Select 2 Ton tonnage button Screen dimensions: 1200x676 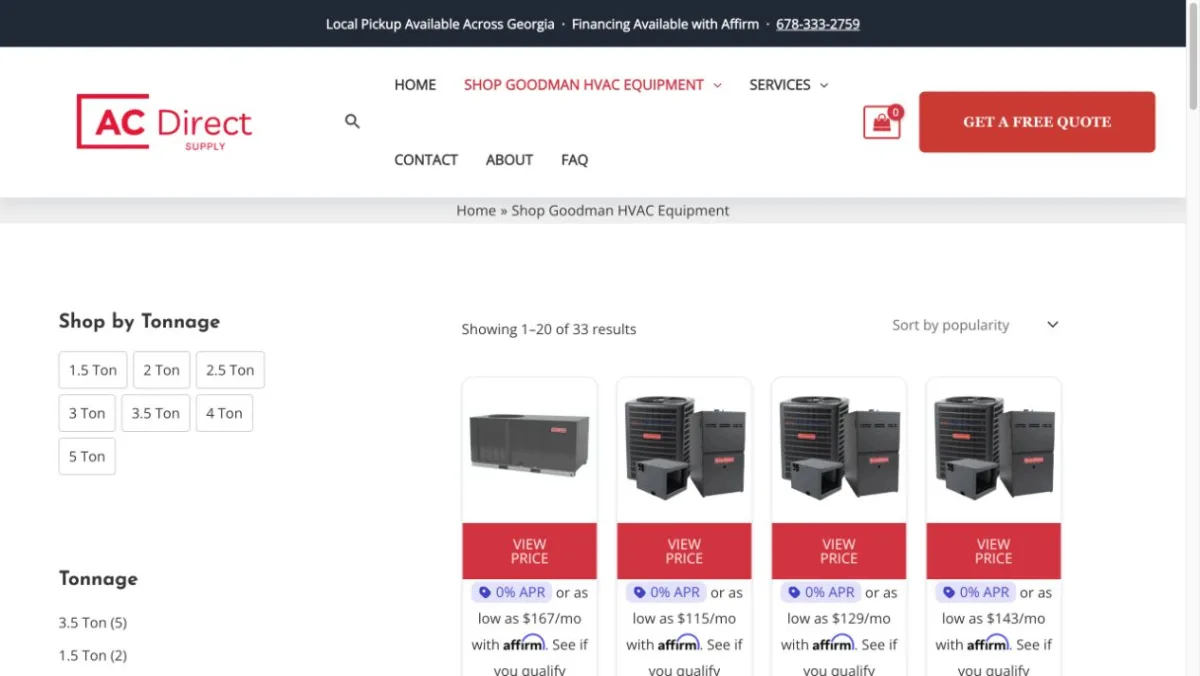click(161, 370)
